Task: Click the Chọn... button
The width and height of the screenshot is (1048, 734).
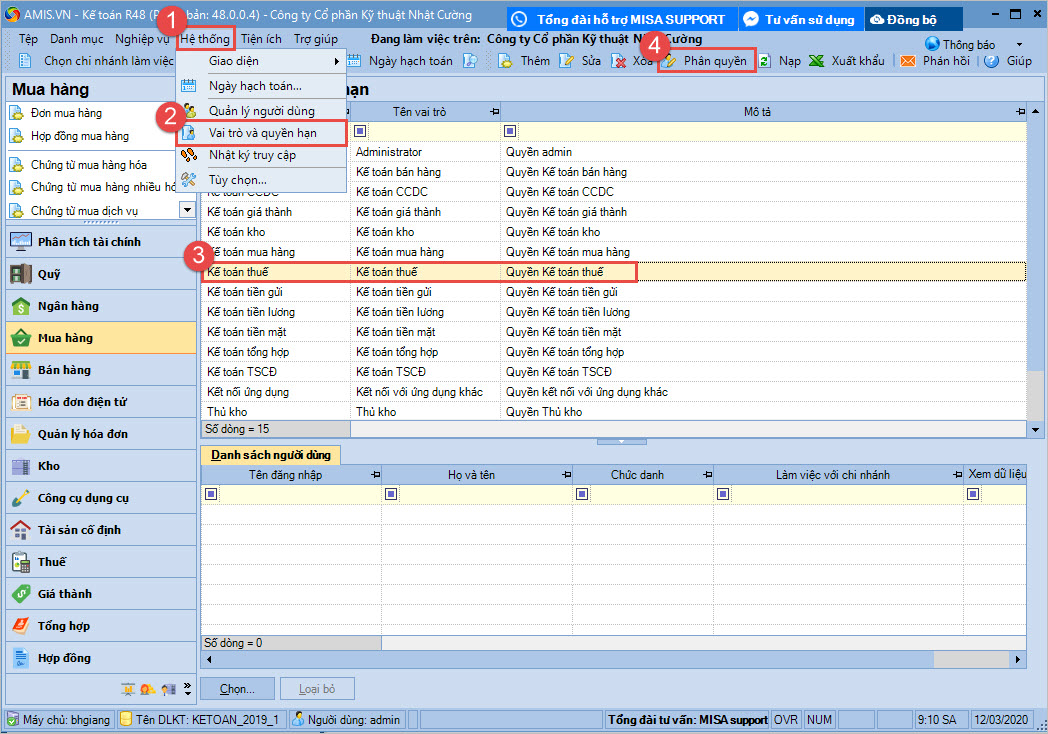Action: (237, 689)
